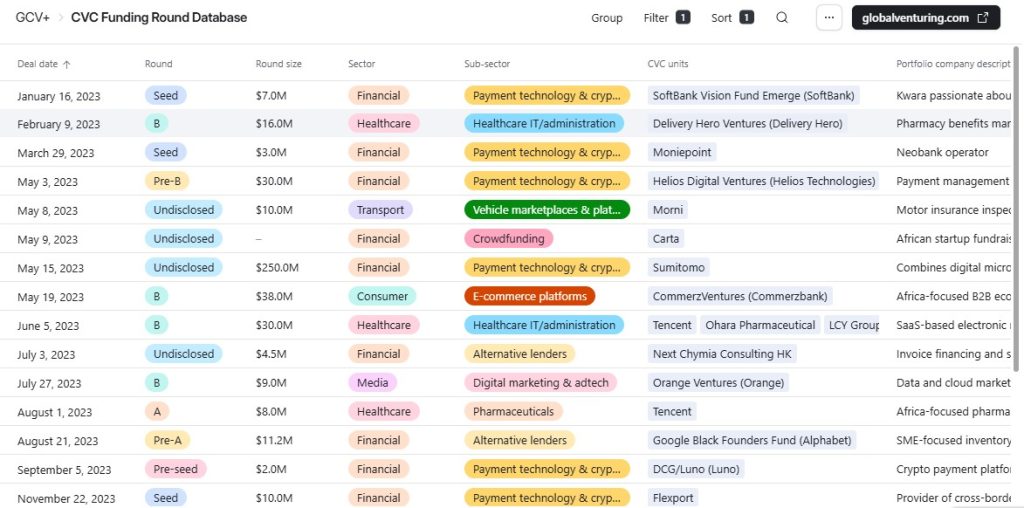This screenshot has width=1024, height=508.
Task: Click the Orange Ventures (Orange) chip
Action: [x=718, y=383]
